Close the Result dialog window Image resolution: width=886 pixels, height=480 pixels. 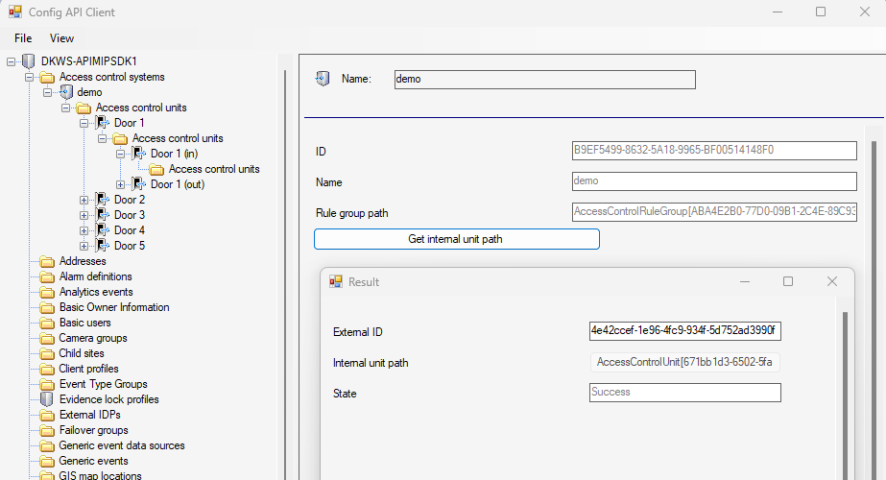[831, 282]
